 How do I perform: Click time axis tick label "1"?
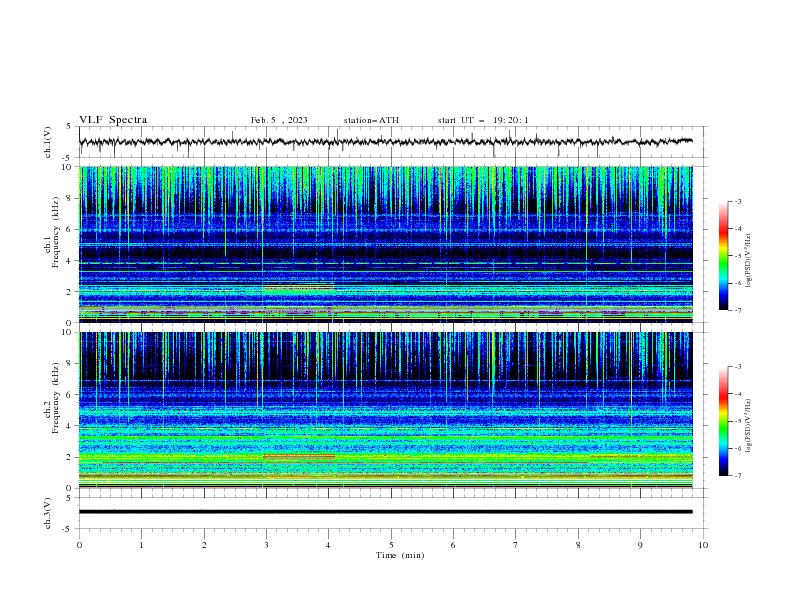[141, 545]
